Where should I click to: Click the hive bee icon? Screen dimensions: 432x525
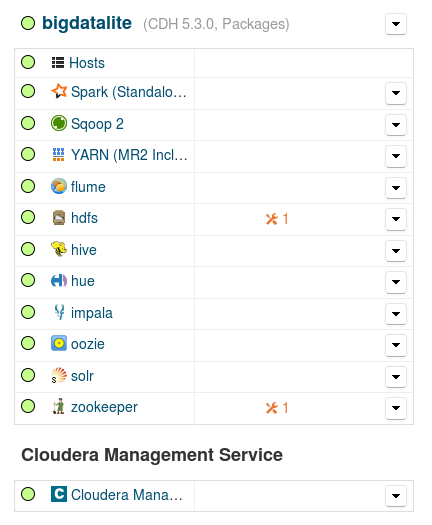click(59, 249)
